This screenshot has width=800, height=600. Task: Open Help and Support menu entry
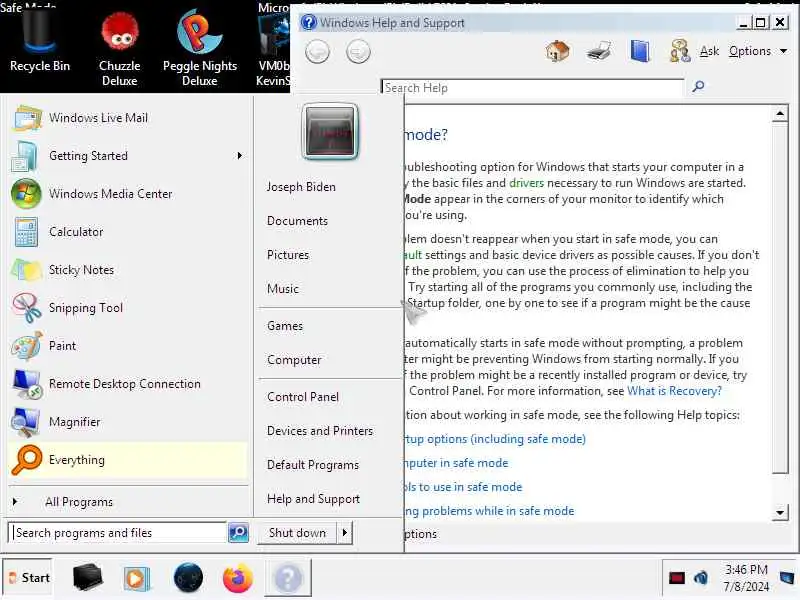tap(313, 499)
